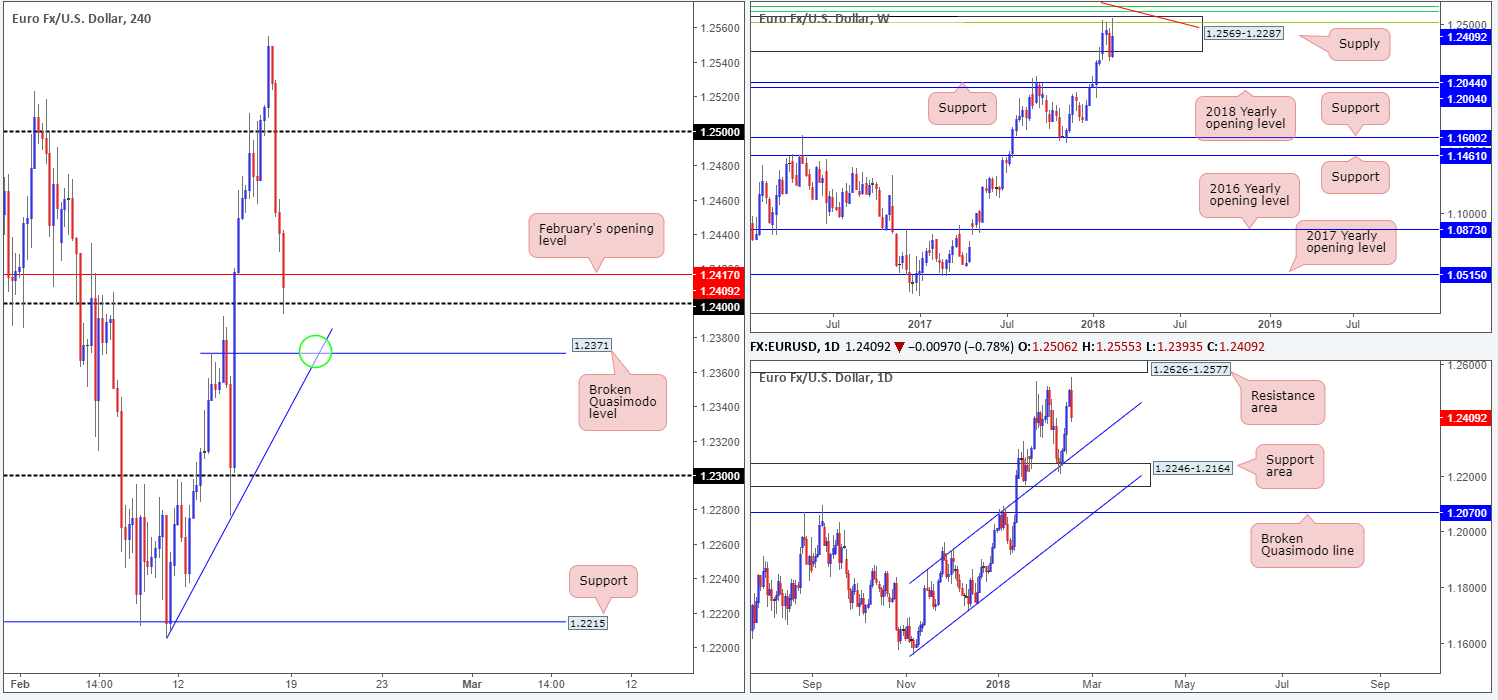Select the black 1.24000 axis label
The width and height of the screenshot is (1498, 700).
tap(721, 306)
